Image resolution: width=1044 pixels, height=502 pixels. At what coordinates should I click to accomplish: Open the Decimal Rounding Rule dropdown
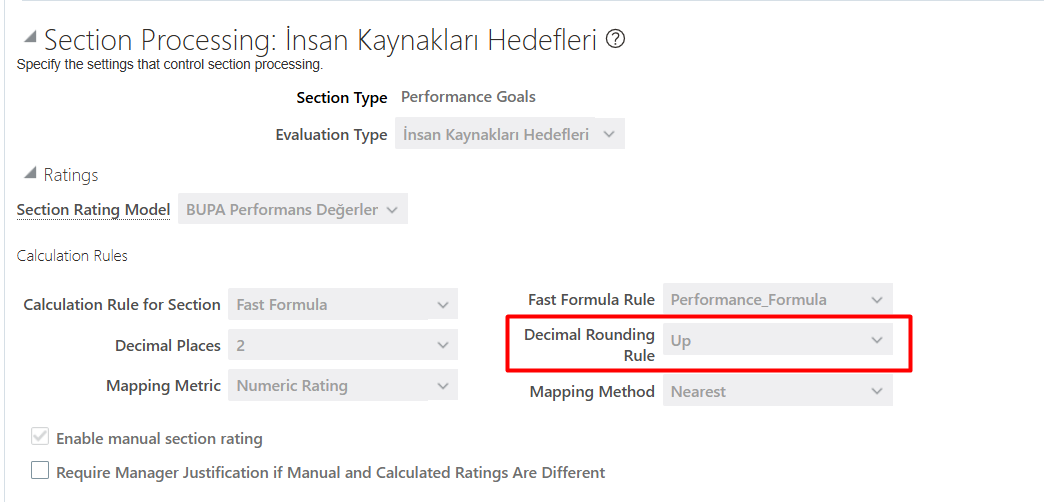tap(778, 340)
